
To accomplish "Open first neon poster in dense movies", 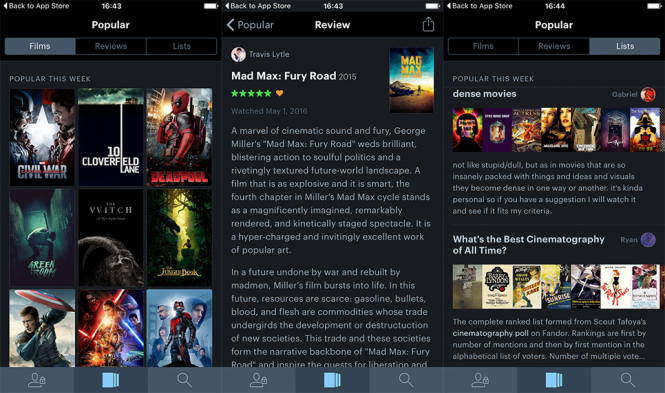I will coord(467,130).
